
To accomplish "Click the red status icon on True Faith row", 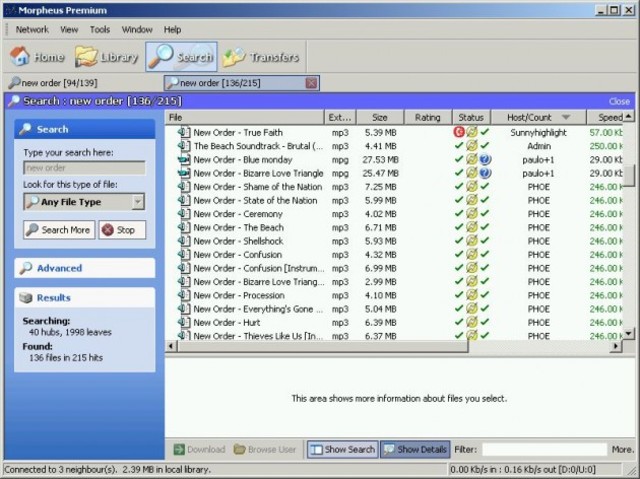I will (x=459, y=132).
